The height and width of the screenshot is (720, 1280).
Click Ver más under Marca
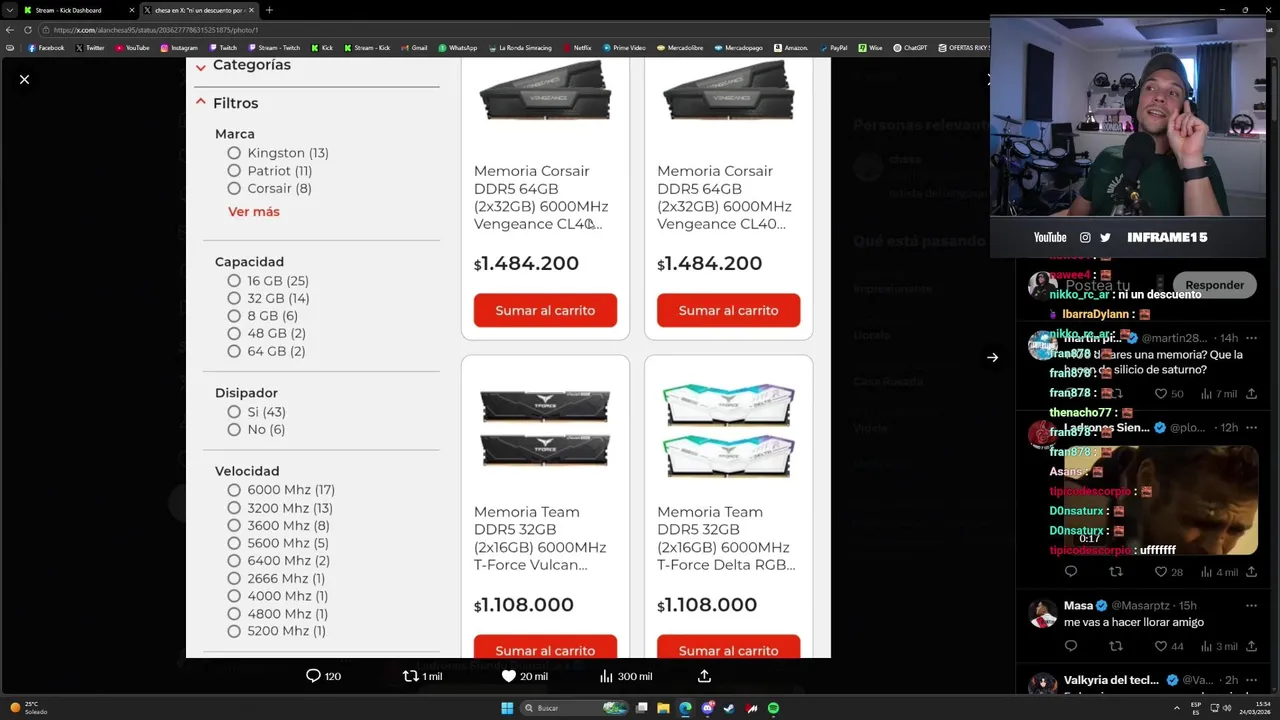tap(254, 212)
